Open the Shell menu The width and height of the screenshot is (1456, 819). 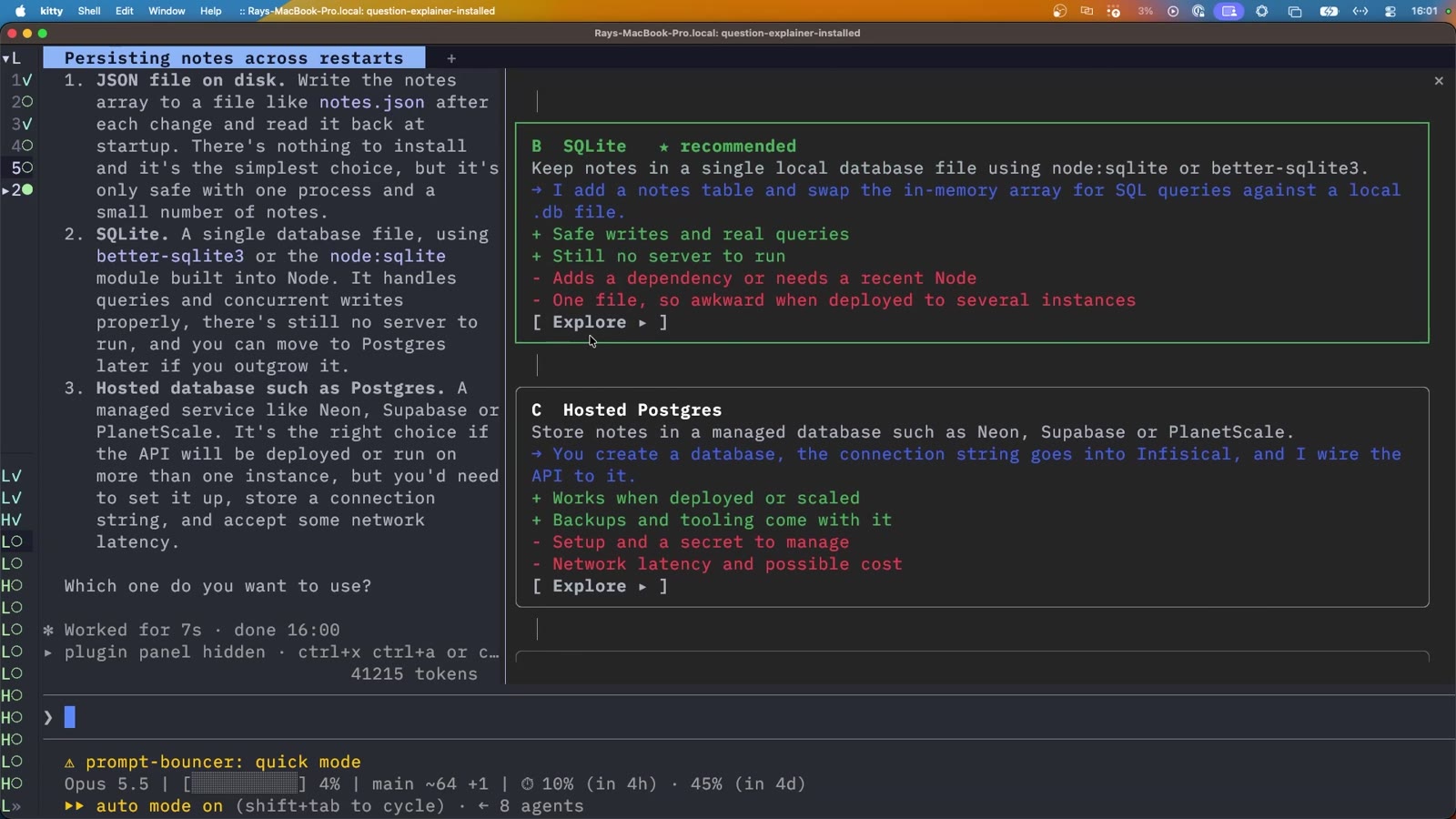point(89,11)
